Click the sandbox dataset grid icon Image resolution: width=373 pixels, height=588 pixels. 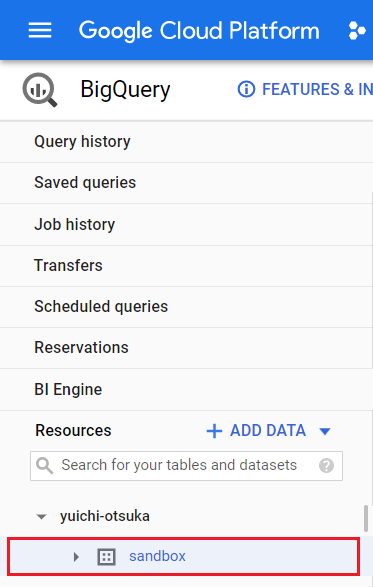coord(106,556)
